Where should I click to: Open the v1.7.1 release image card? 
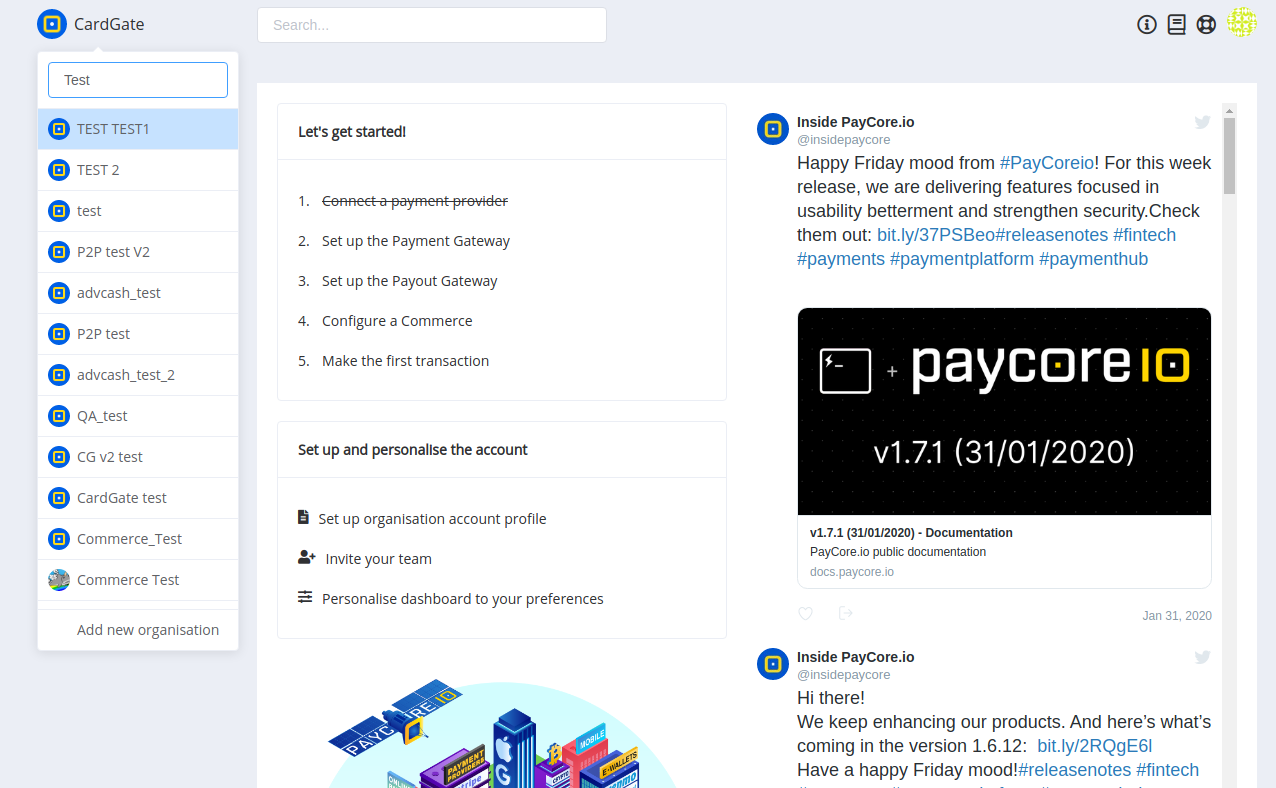1004,411
